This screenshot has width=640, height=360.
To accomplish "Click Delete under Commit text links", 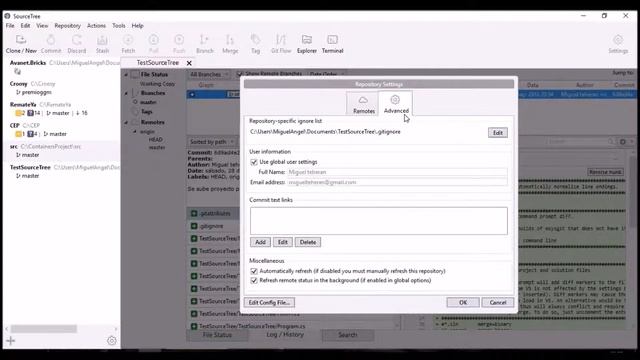I will pos(308,242).
